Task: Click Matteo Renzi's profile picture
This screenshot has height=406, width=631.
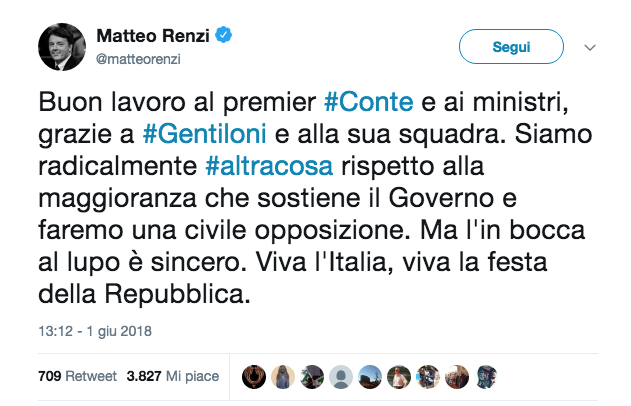Action: pos(61,47)
